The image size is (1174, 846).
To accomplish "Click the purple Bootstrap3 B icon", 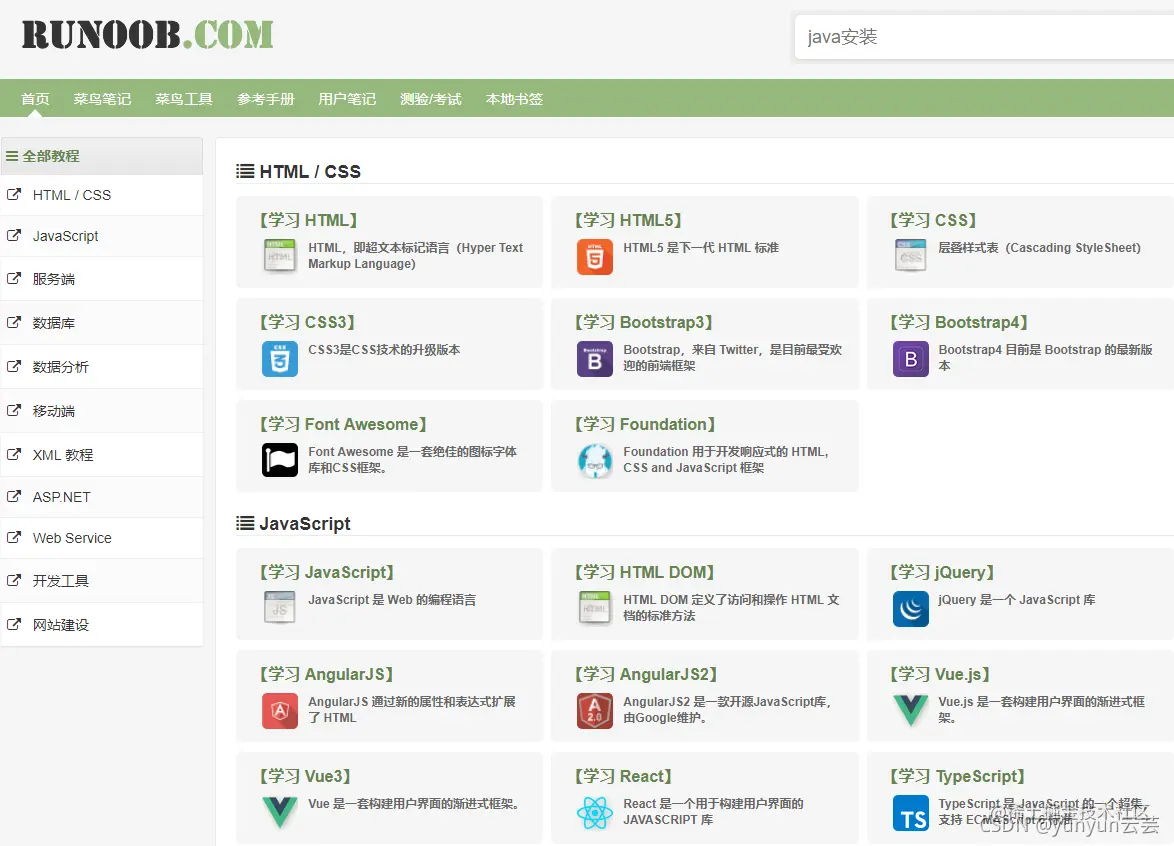I will pos(595,358).
